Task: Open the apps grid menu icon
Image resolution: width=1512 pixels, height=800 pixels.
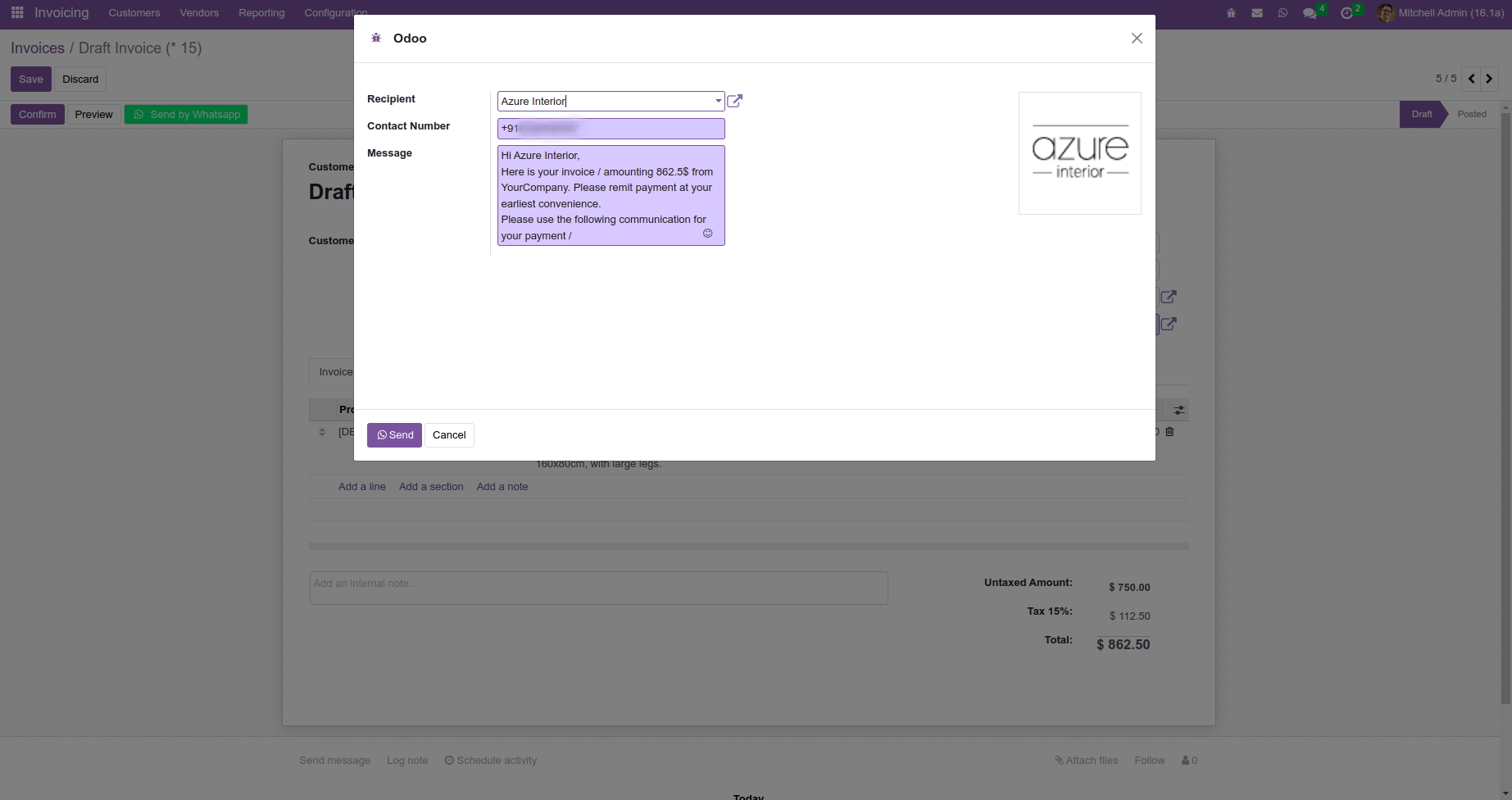Action: (17, 13)
